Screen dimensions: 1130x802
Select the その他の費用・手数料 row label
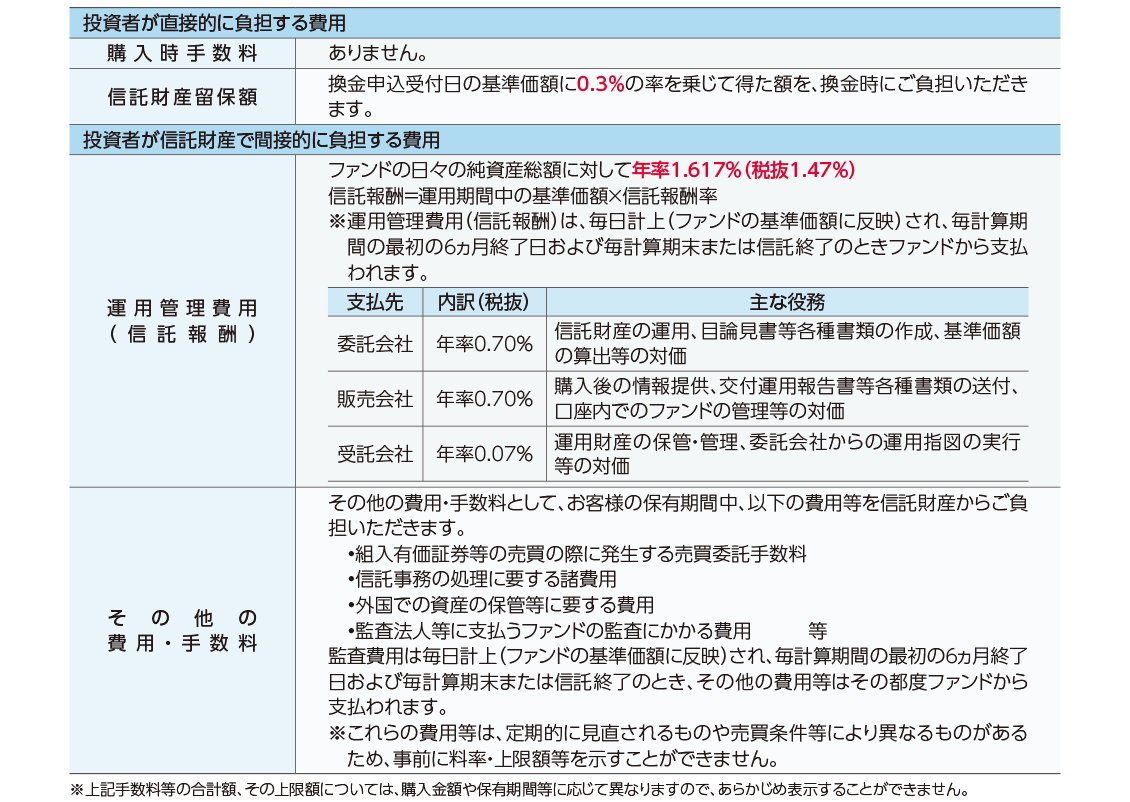point(182,630)
